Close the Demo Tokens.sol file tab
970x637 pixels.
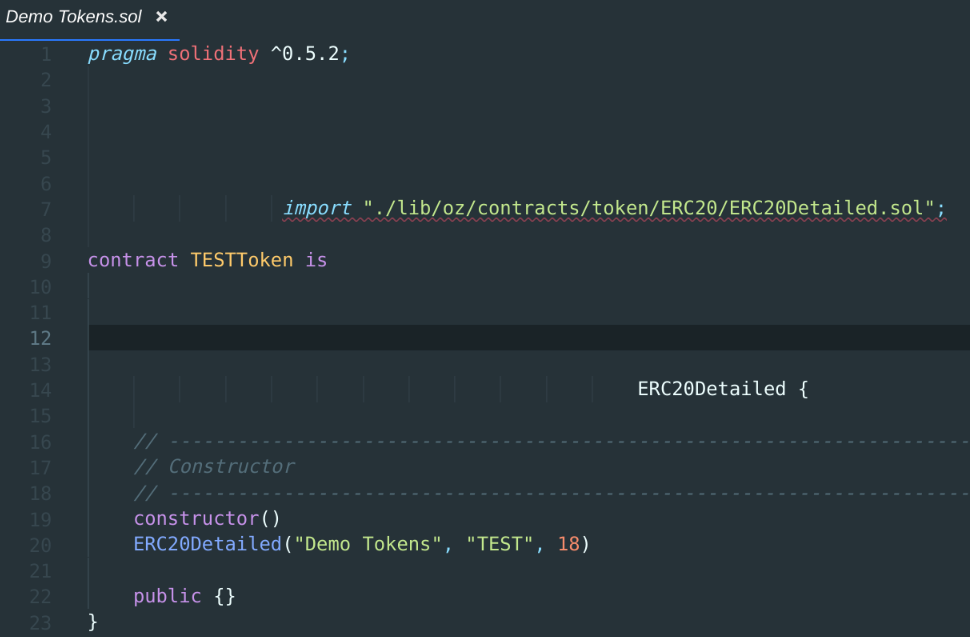[161, 16]
